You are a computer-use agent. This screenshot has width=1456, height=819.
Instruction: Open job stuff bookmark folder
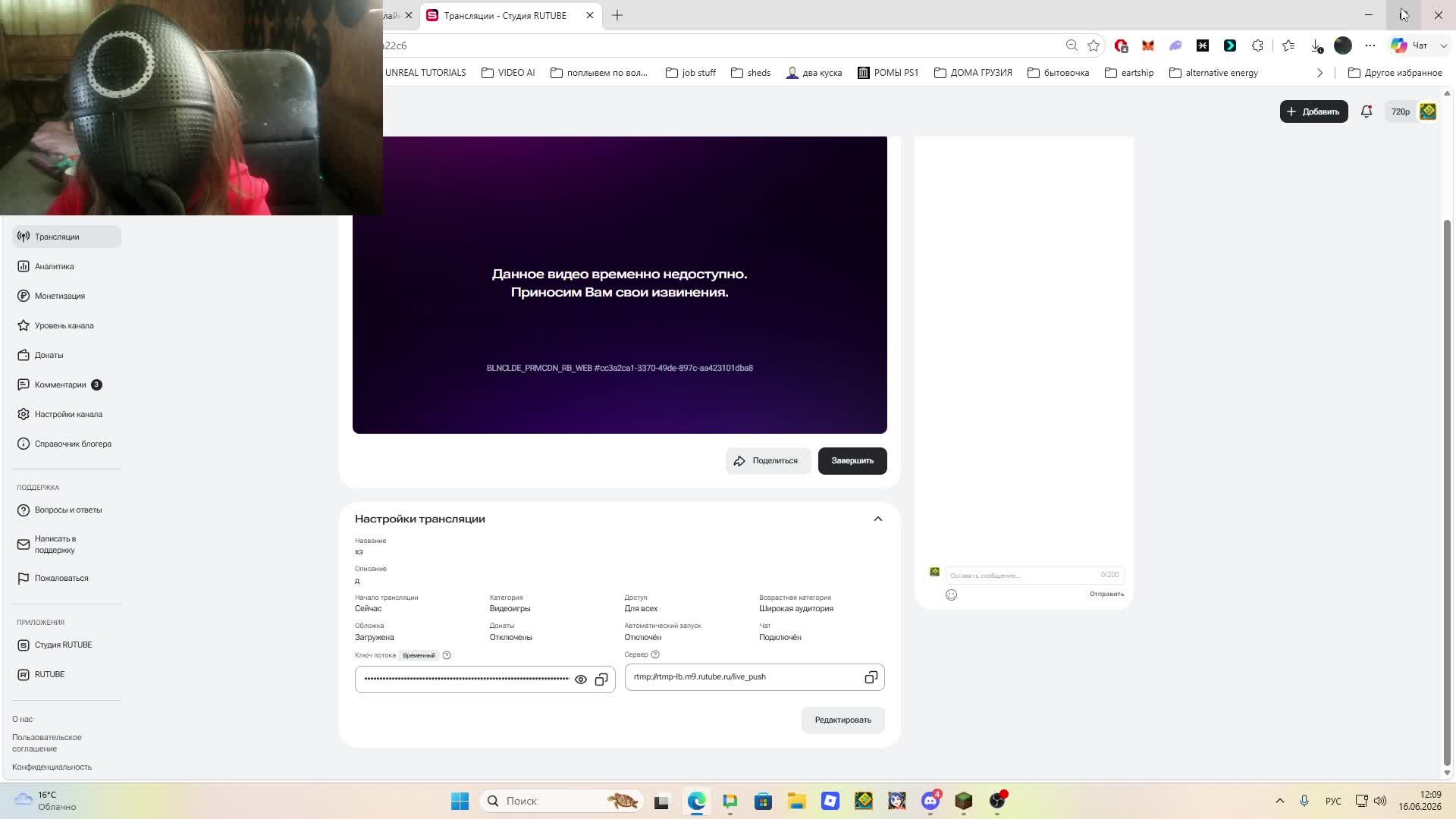tap(690, 73)
